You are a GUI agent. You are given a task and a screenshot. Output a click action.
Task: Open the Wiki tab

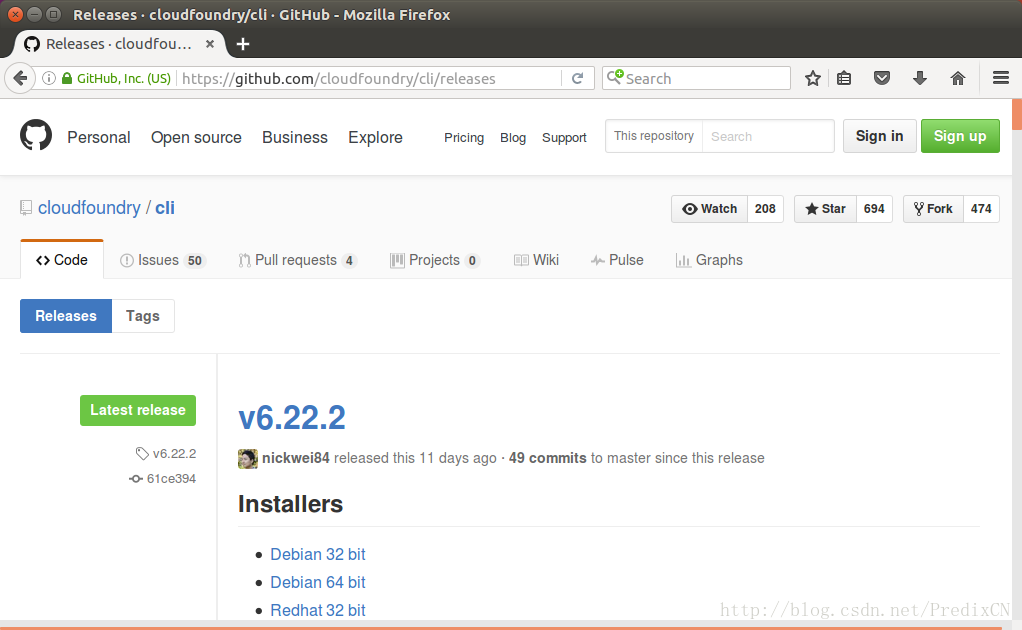pos(536,260)
